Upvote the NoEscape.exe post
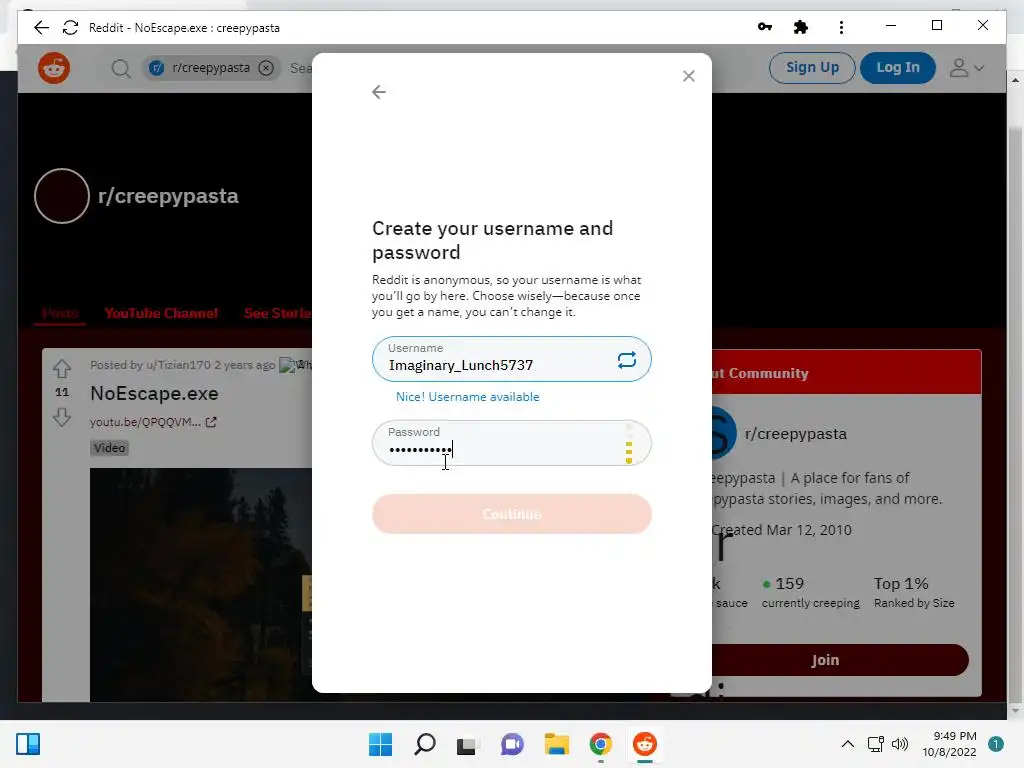Screen dimensions: 1024x768 coord(62,369)
